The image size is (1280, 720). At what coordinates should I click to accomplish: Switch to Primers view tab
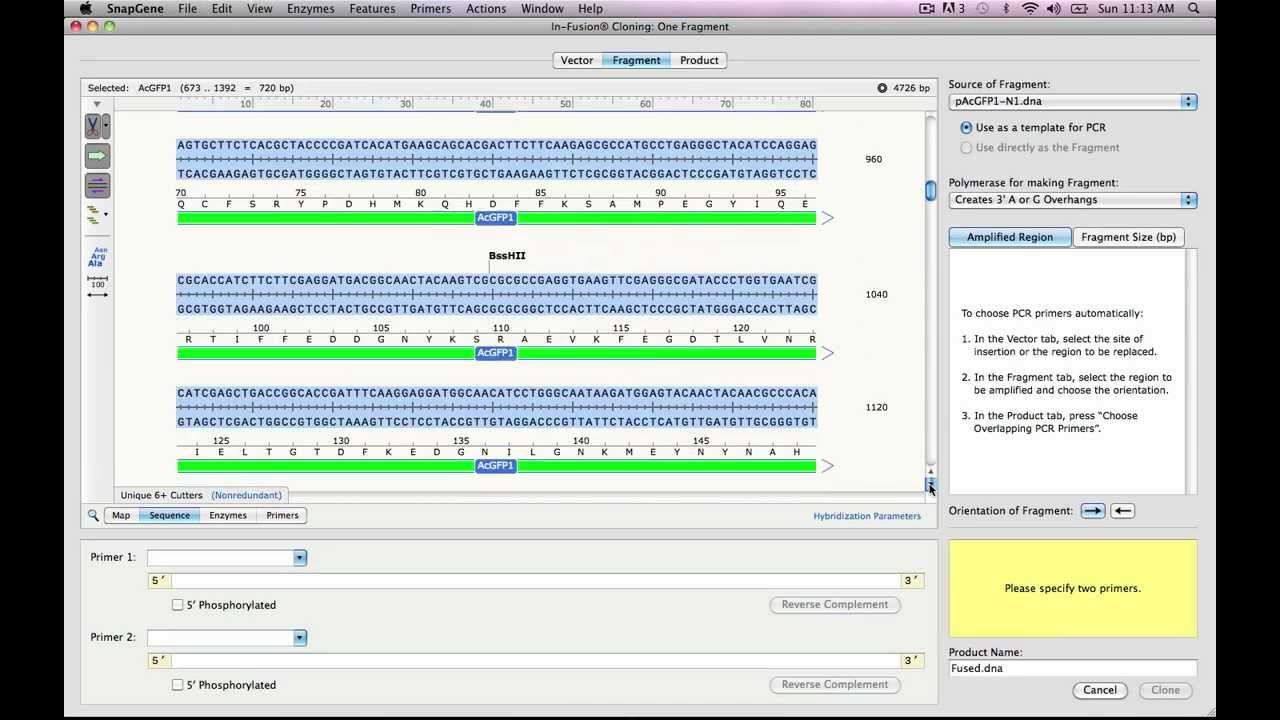(282, 515)
